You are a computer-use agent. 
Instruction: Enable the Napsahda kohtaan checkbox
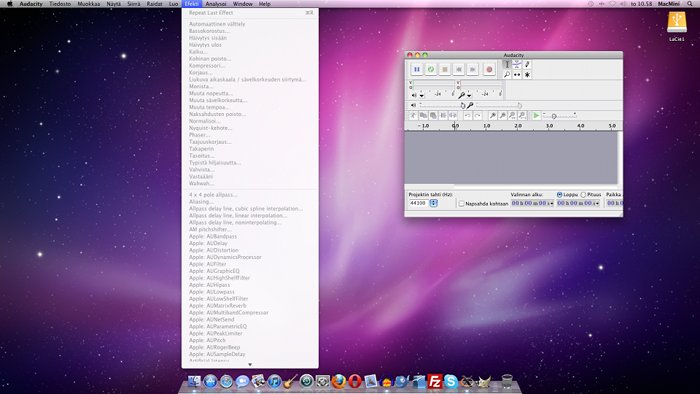pyautogui.click(x=461, y=203)
